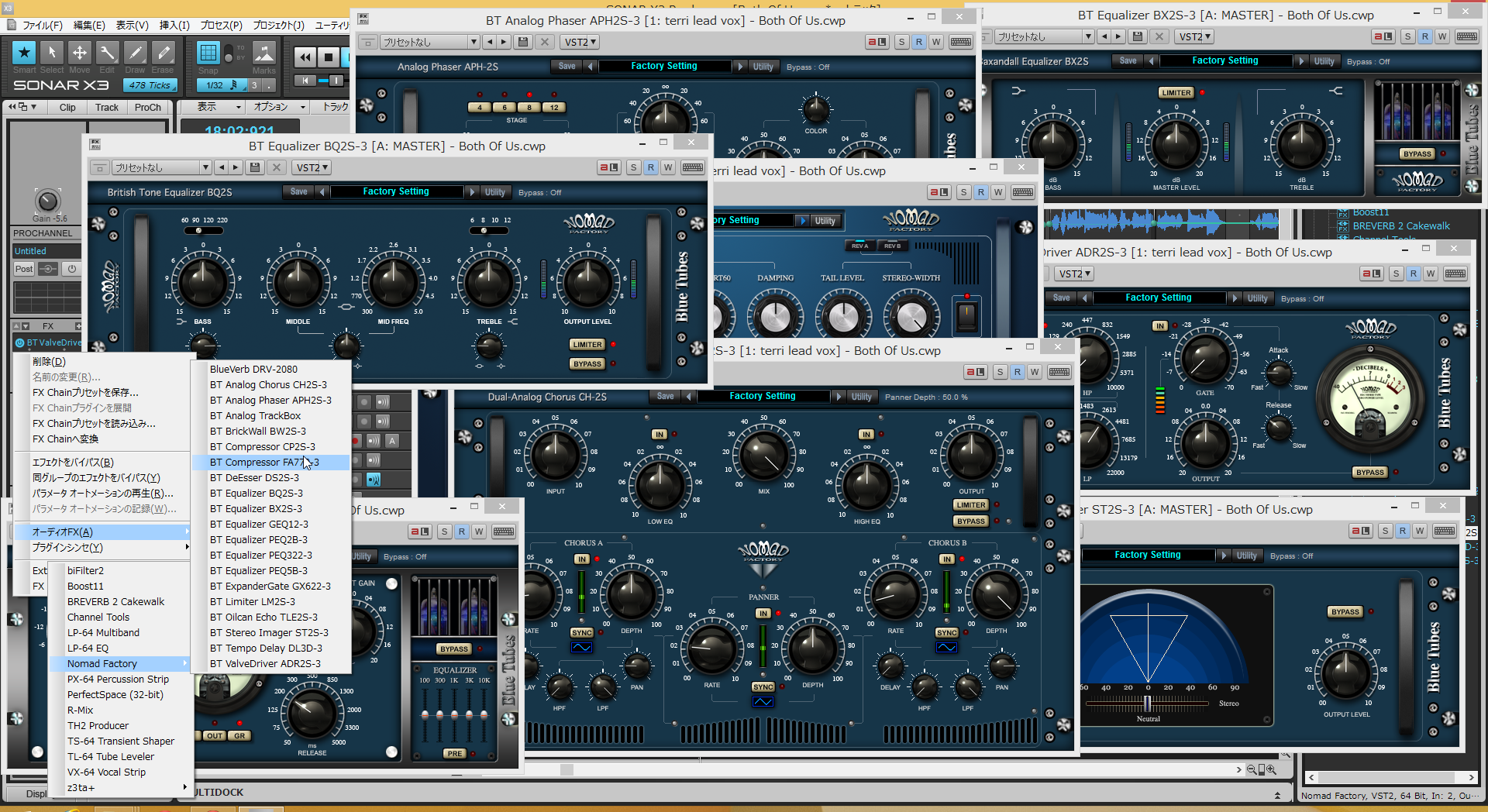
Task: Open VST2 dropdown in BQ2S-3 window
Action: click(x=312, y=167)
